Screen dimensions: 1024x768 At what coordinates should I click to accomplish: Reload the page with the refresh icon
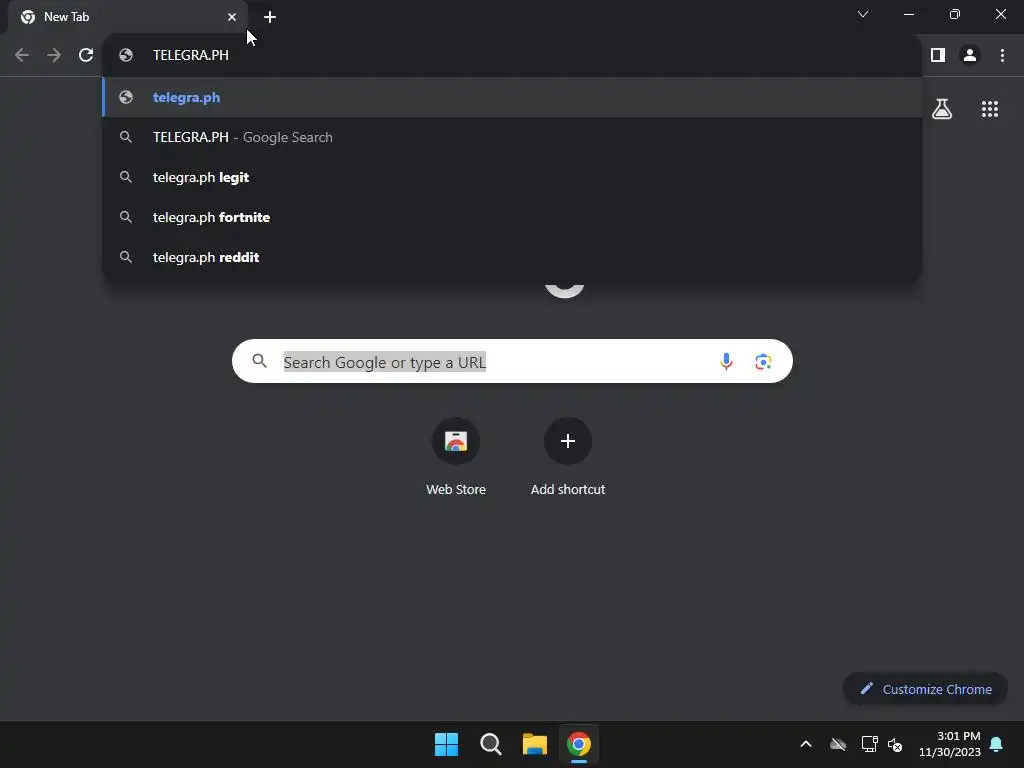86,55
